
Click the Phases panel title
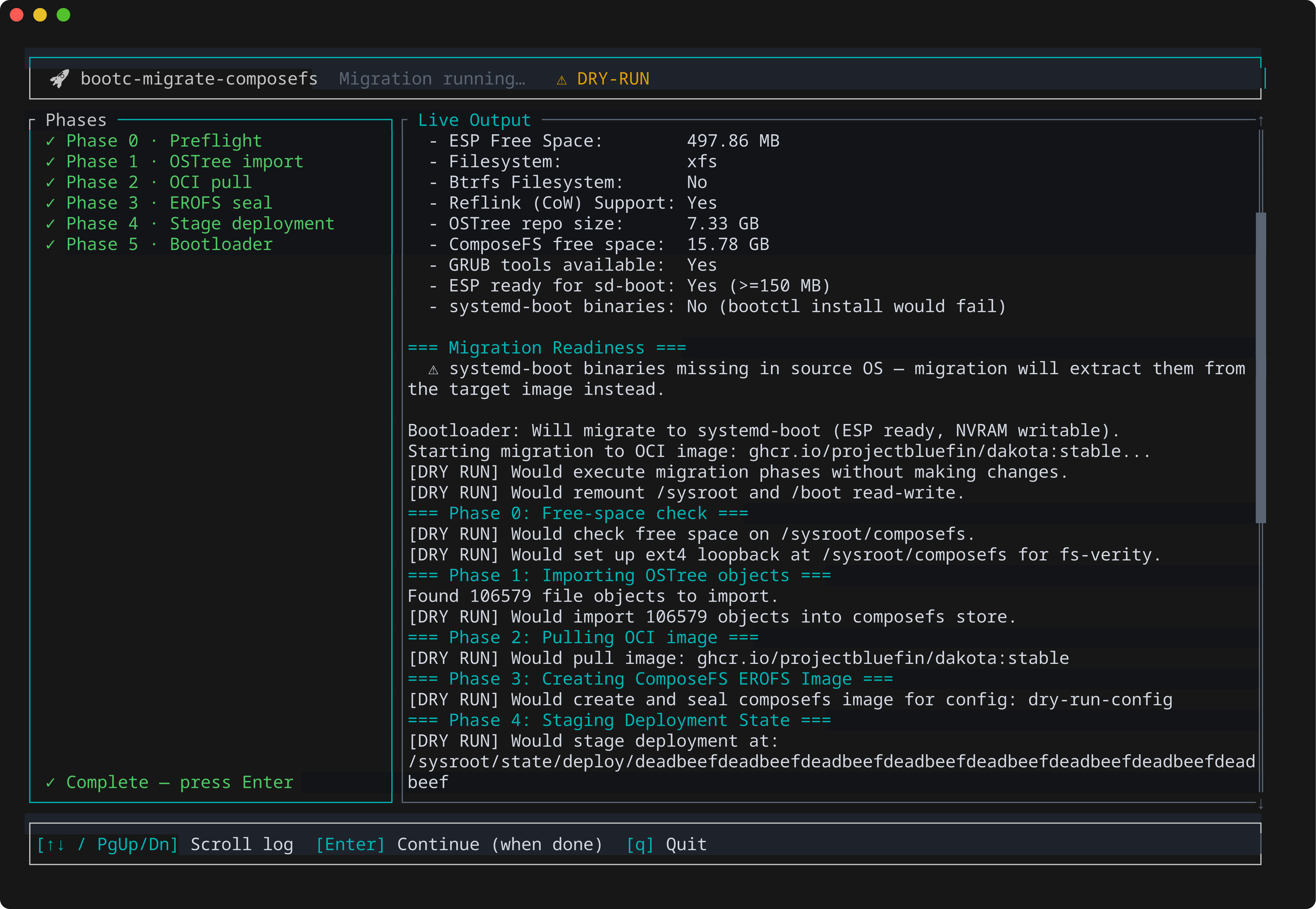coord(76,120)
